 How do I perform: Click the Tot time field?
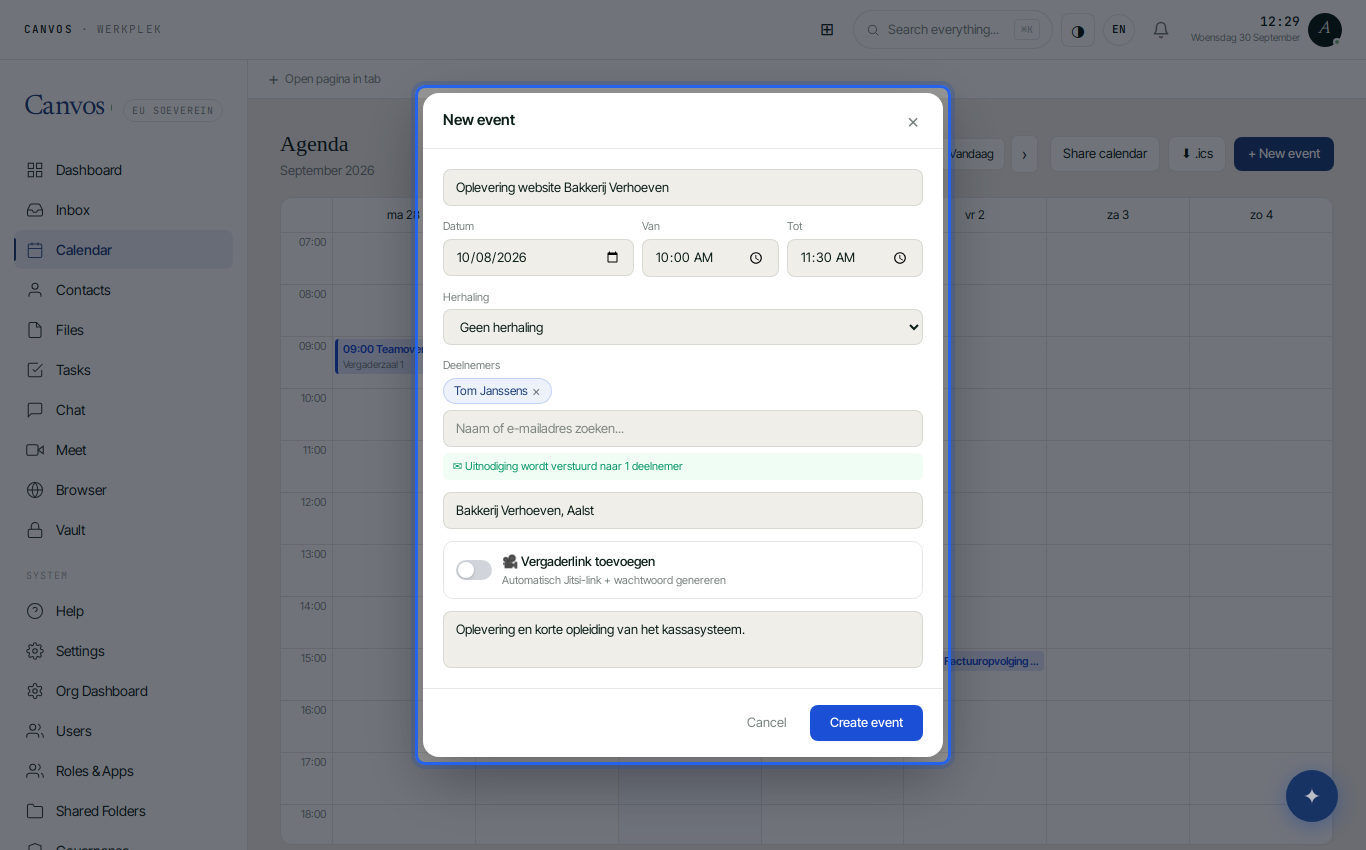pos(855,258)
